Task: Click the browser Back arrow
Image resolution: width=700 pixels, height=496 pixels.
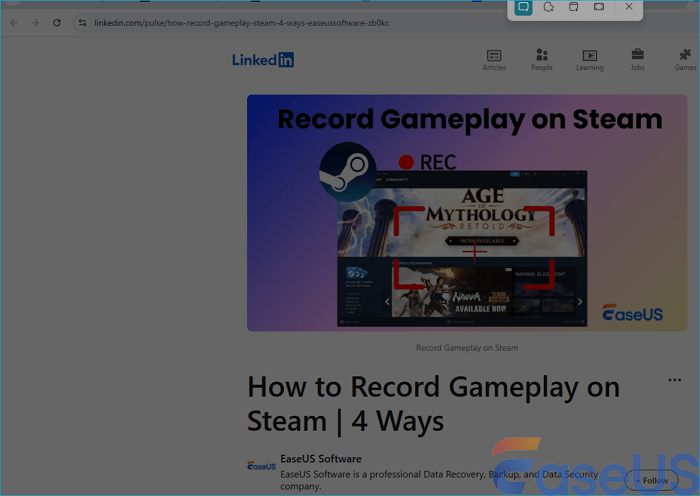Action: click(14, 22)
